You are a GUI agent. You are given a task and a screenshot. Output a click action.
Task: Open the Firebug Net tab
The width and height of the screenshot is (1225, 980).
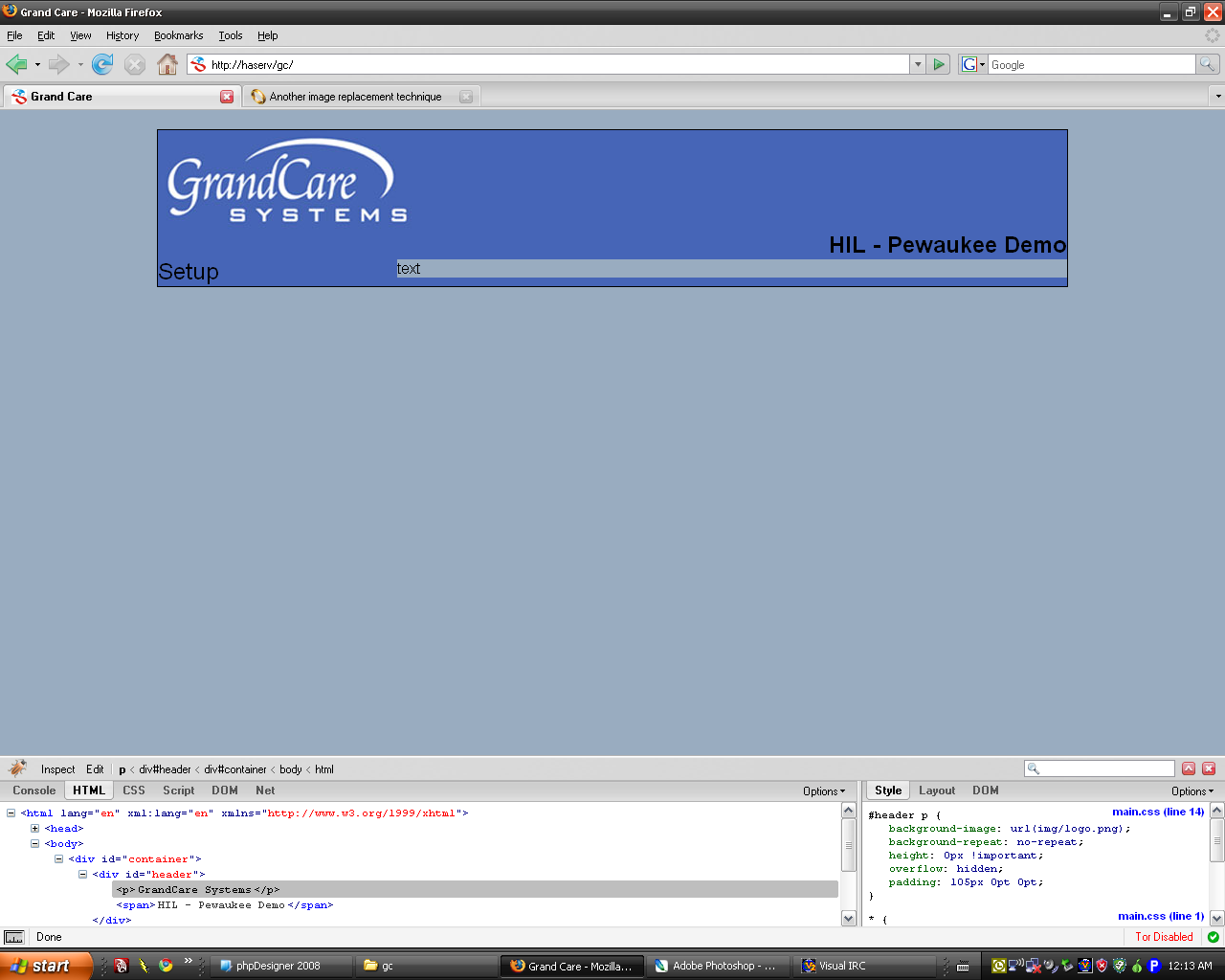(x=265, y=791)
